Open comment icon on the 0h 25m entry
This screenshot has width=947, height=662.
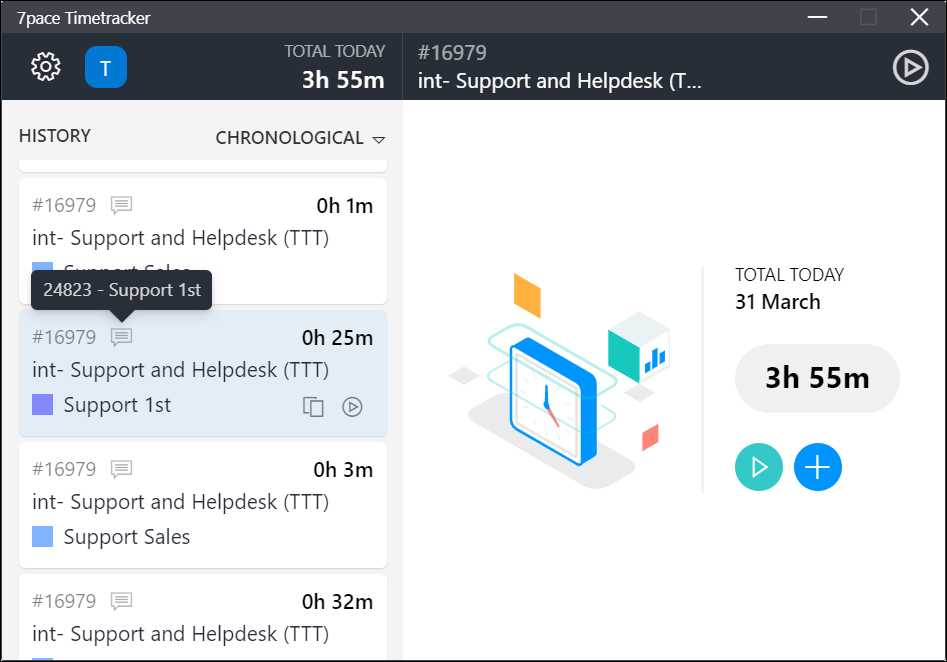coord(121,336)
